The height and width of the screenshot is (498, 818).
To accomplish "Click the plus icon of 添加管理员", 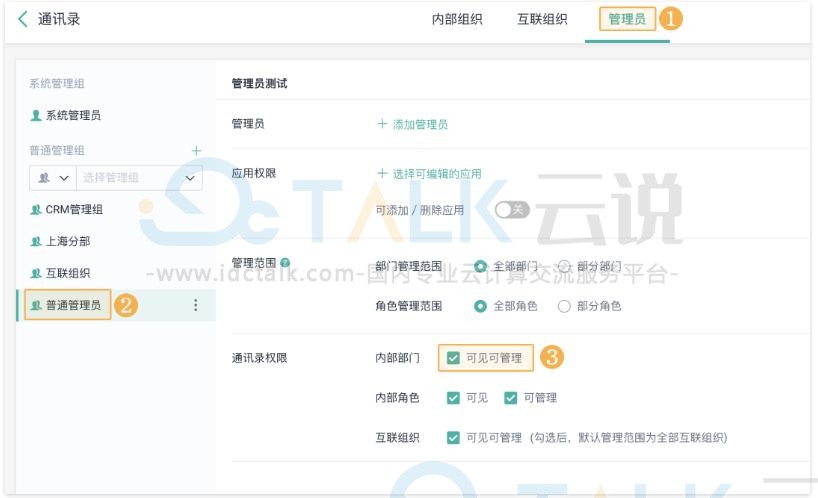I will click(x=382, y=124).
